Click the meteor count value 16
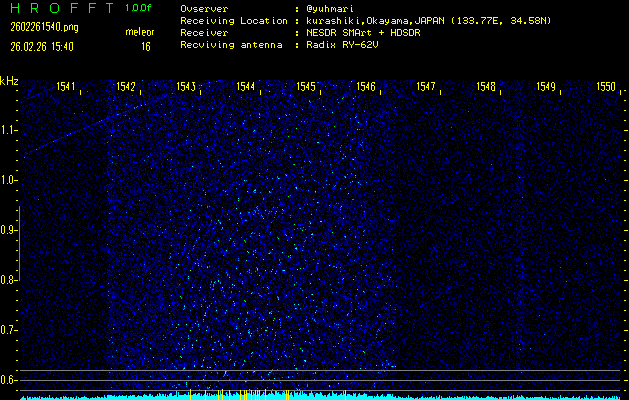This screenshot has height=400, width=629. [146, 47]
